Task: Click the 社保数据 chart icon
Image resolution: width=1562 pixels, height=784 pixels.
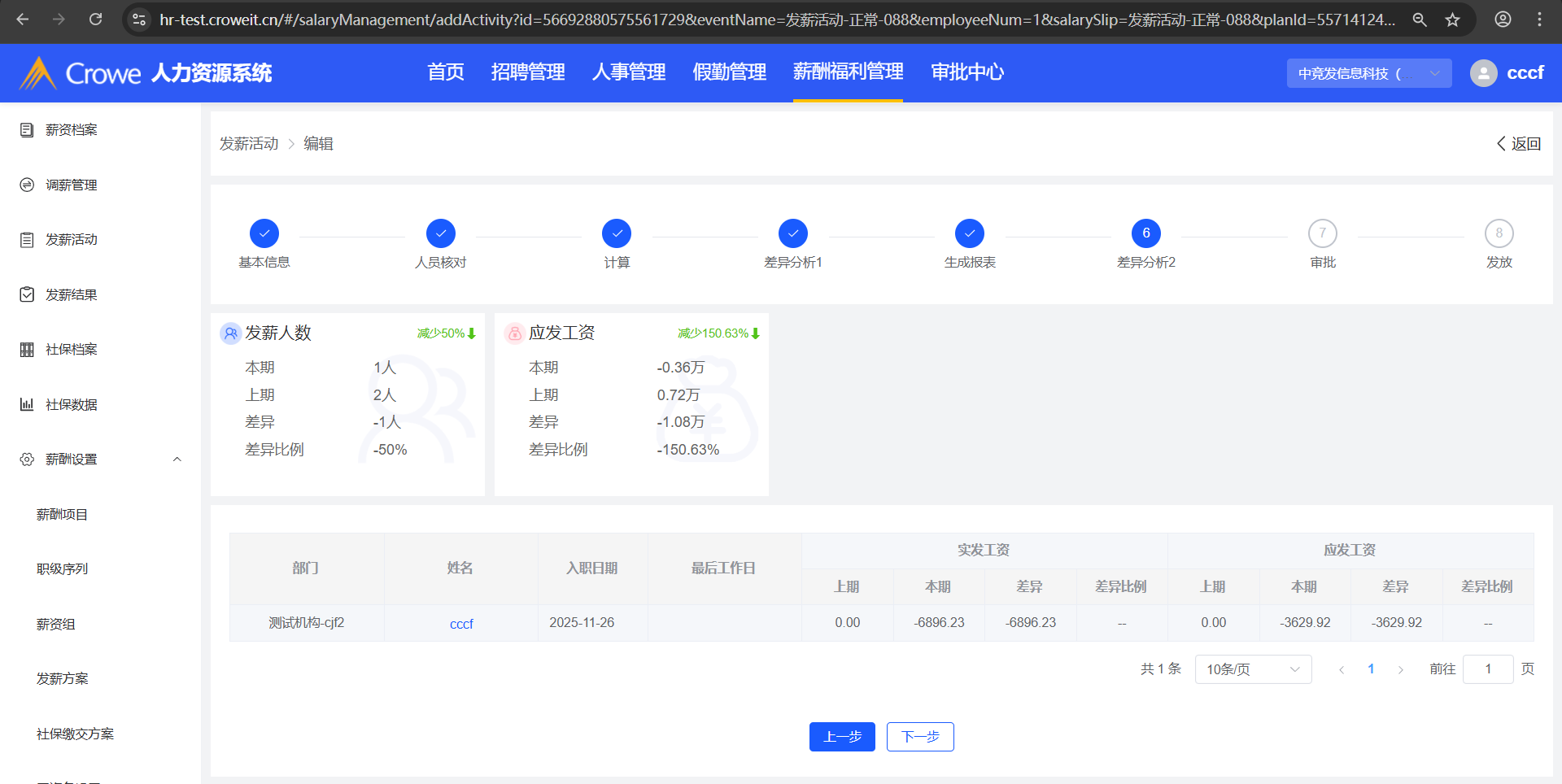Action: click(27, 404)
